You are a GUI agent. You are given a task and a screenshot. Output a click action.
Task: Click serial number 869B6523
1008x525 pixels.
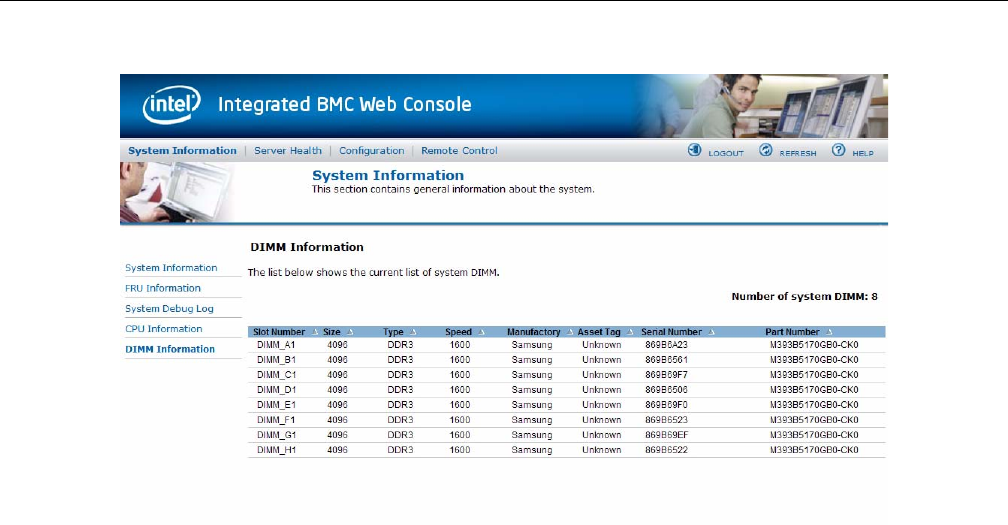666,420
